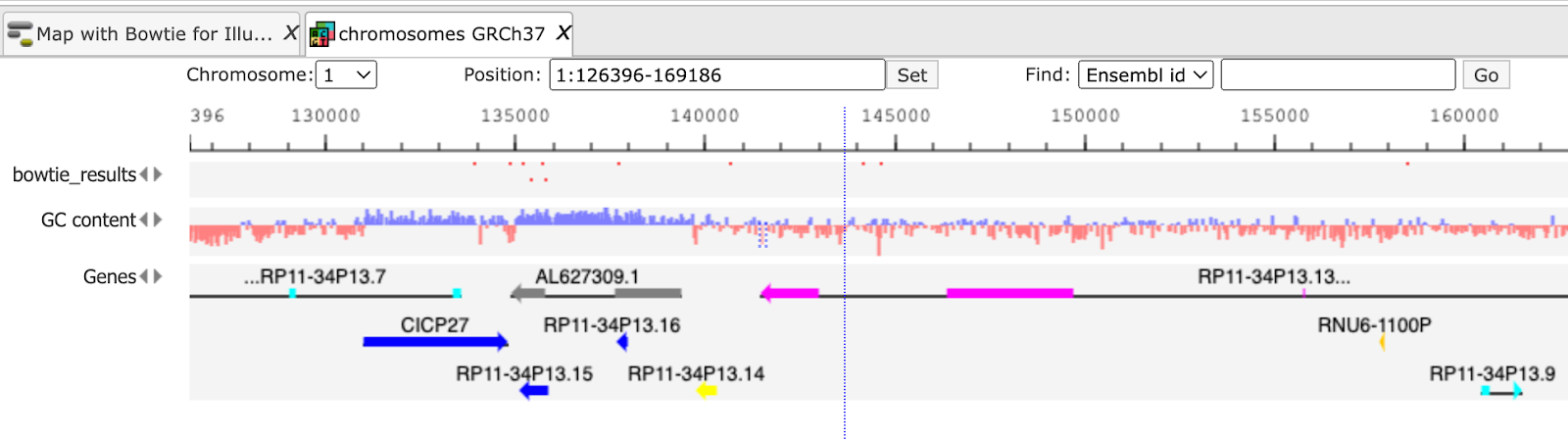The width and height of the screenshot is (1568, 439).
Task: Click the Set button
Action: coord(911,74)
